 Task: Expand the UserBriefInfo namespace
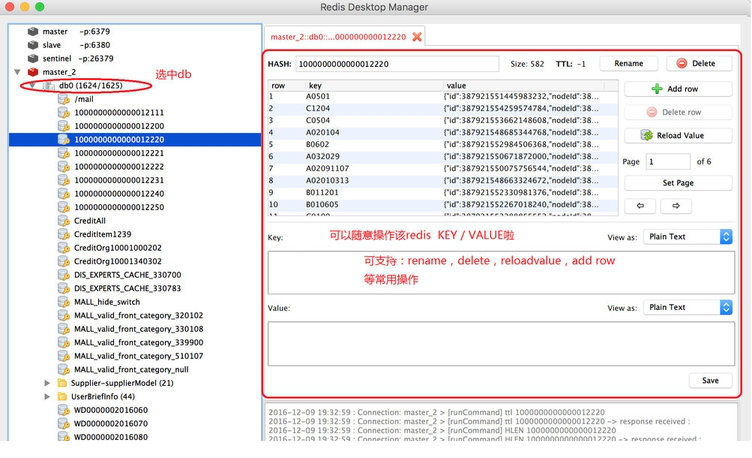pos(47,396)
